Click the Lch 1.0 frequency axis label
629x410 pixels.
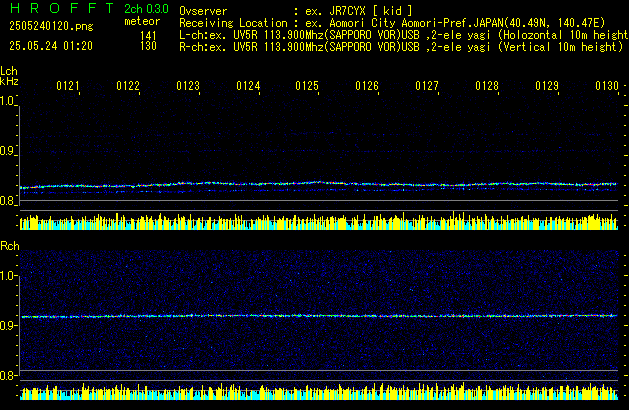point(8,101)
